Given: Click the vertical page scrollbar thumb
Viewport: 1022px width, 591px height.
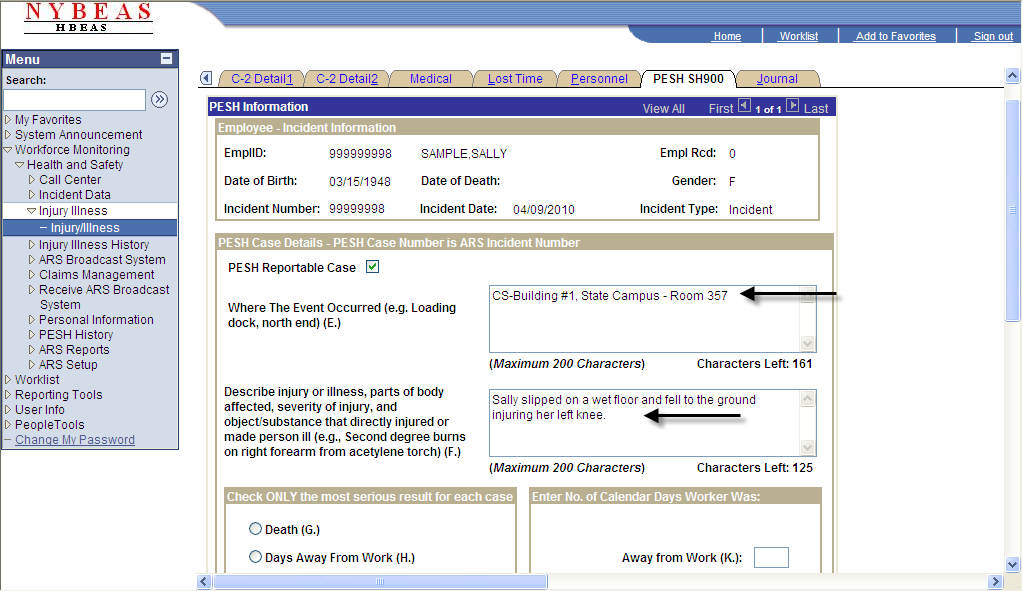Looking at the screenshot, I should (1012, 210).
